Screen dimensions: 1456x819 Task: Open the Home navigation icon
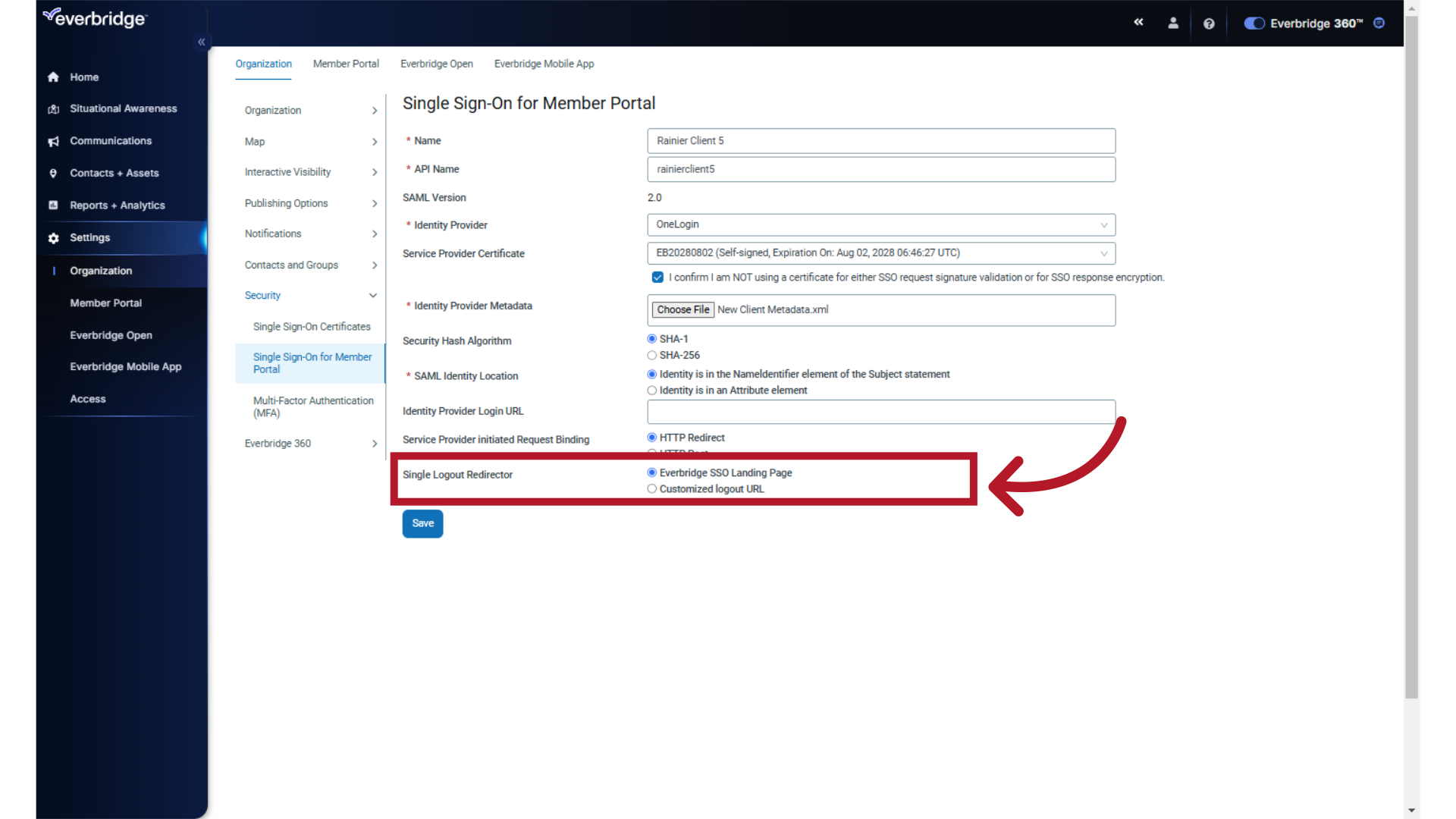[x=54, y=77]
